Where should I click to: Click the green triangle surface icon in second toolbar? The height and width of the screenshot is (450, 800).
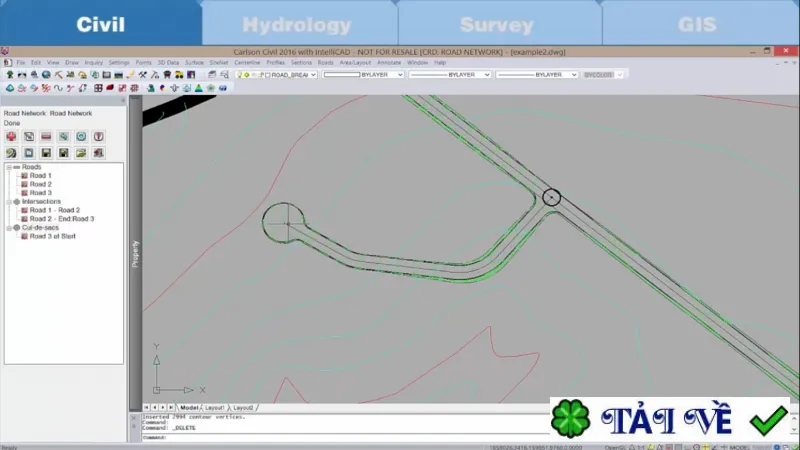[198, 88]
